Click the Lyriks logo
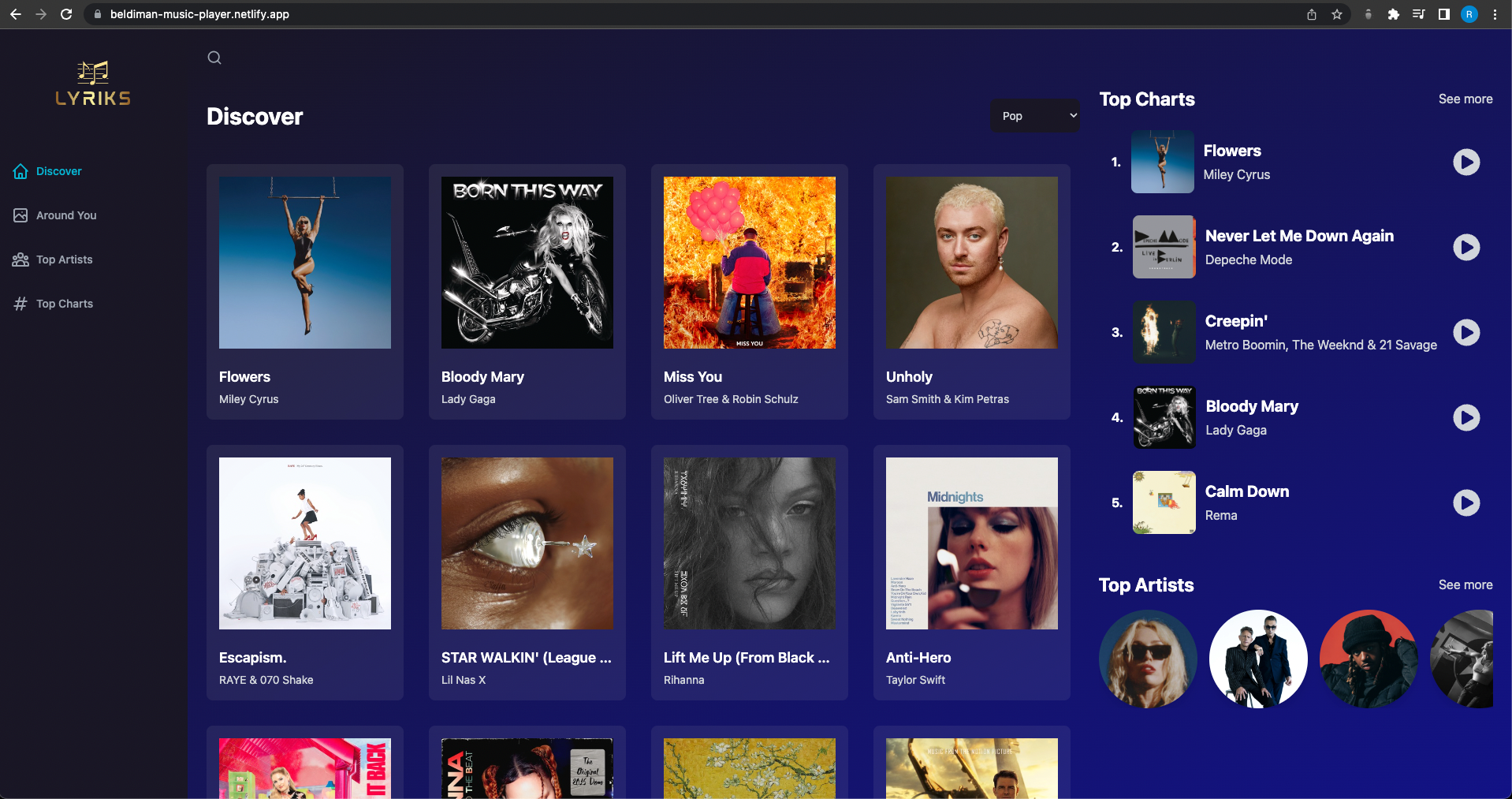The width and height of the screenshot is (1512, 799). [93, 84]
